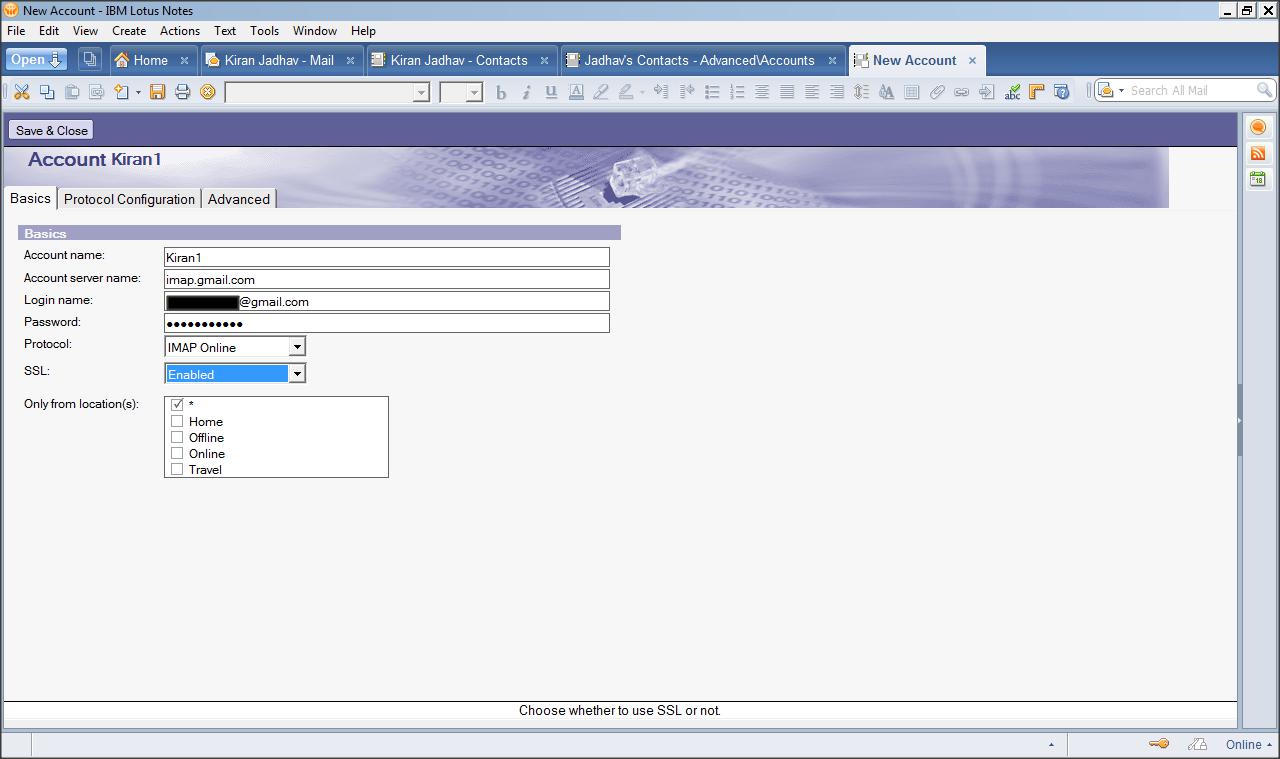
Task: Click the Copy toolbar icon
Action: click(47, 92)
